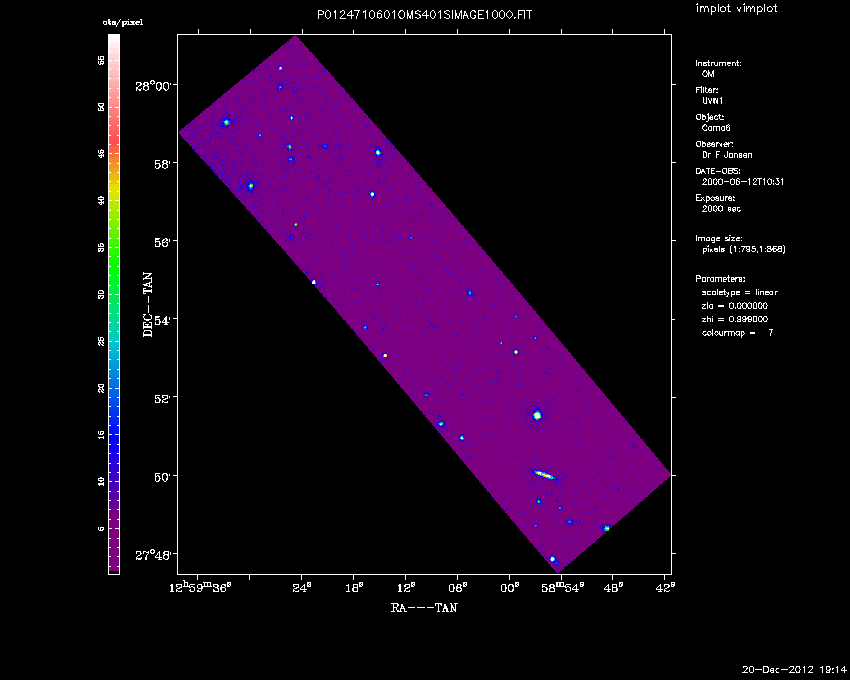The image size is (850, 680).
Task: Click the 'scaletype = linear' parameter
Action: tap(739, 292)
